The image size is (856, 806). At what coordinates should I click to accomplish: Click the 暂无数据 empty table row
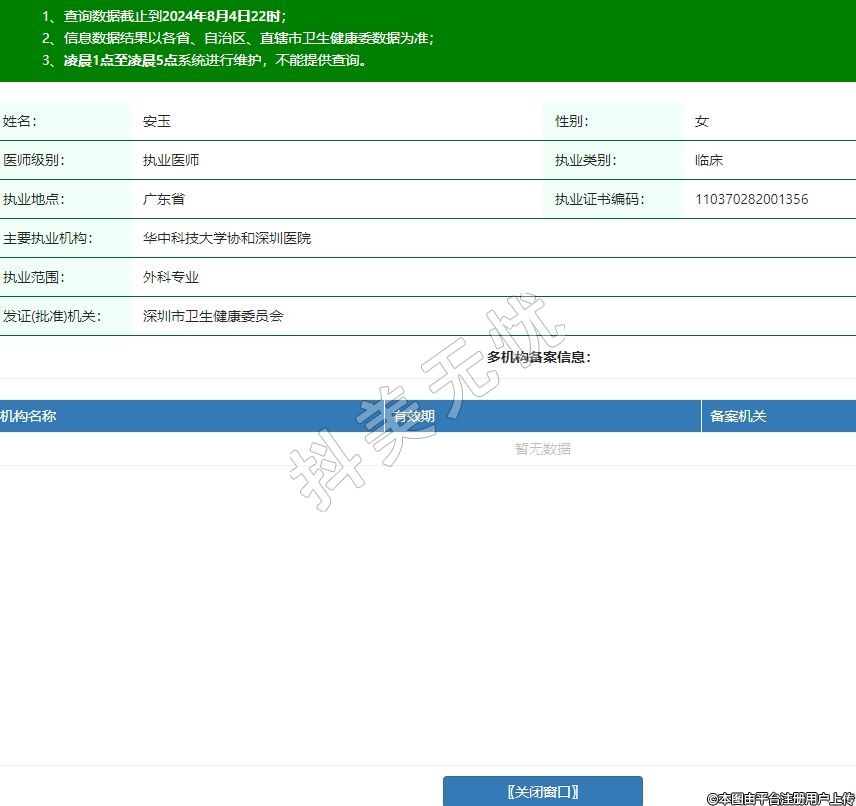[542, 449]
